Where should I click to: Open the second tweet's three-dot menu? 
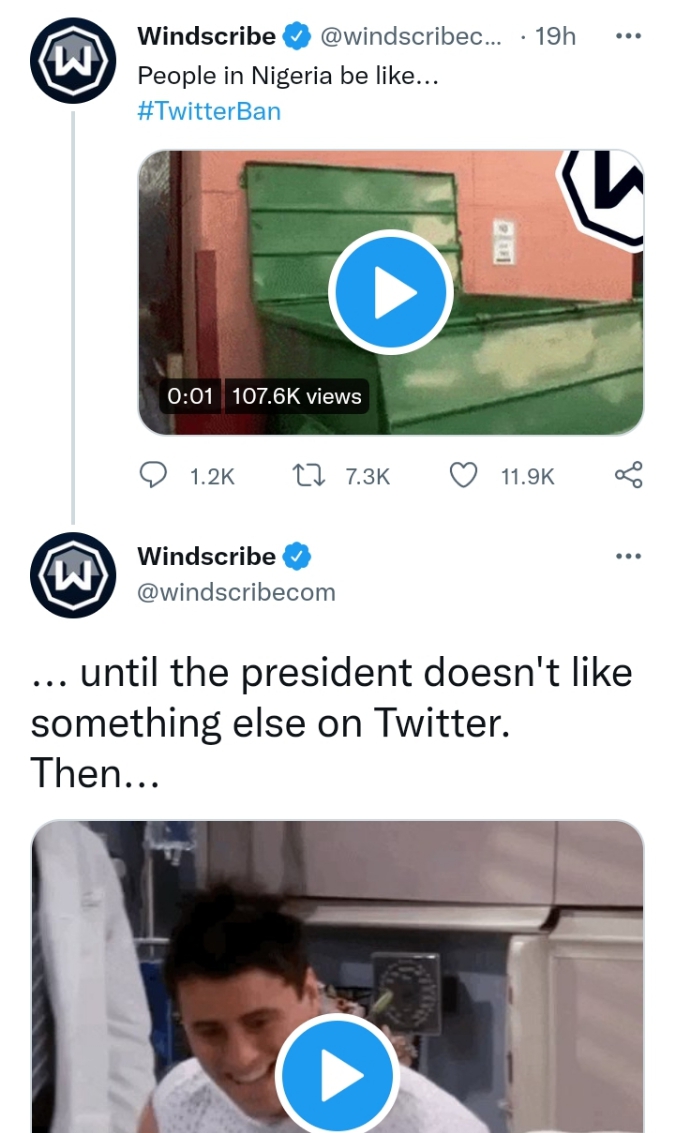point(628,556)
